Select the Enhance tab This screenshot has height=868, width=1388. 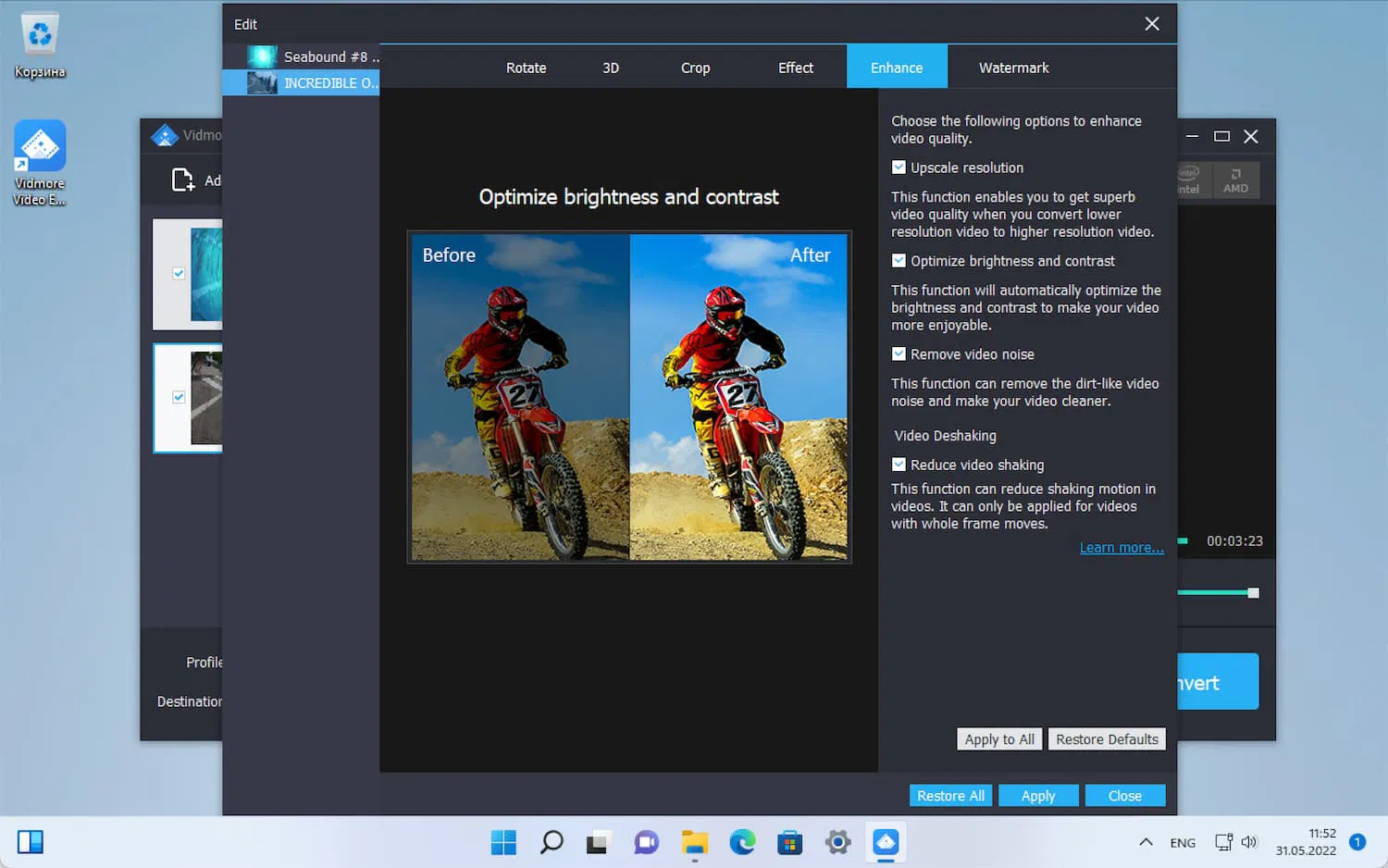coord(897,67)
